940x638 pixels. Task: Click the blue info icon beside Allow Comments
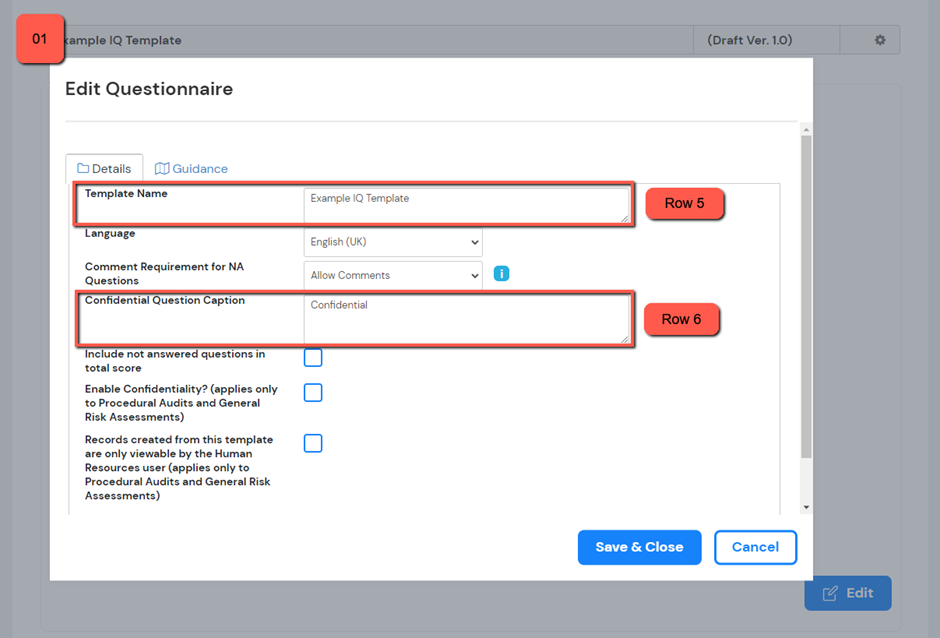(502, 274)
